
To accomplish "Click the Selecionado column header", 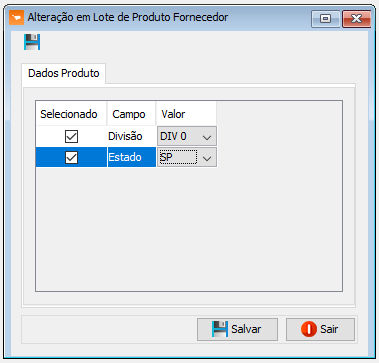I will (71, 114).
